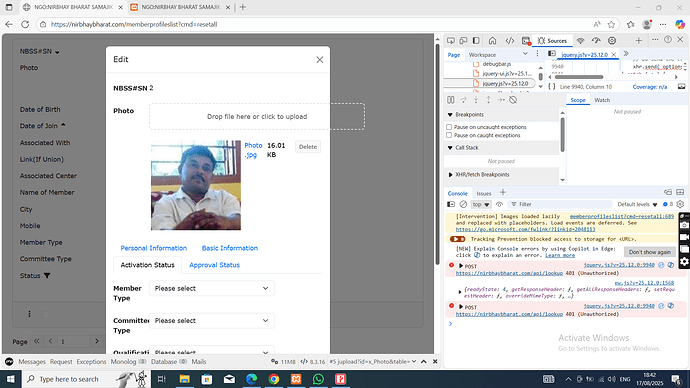This screenshot has width=690, height=388.
Task: Open Committee Type dropdown
Action: 212,321
